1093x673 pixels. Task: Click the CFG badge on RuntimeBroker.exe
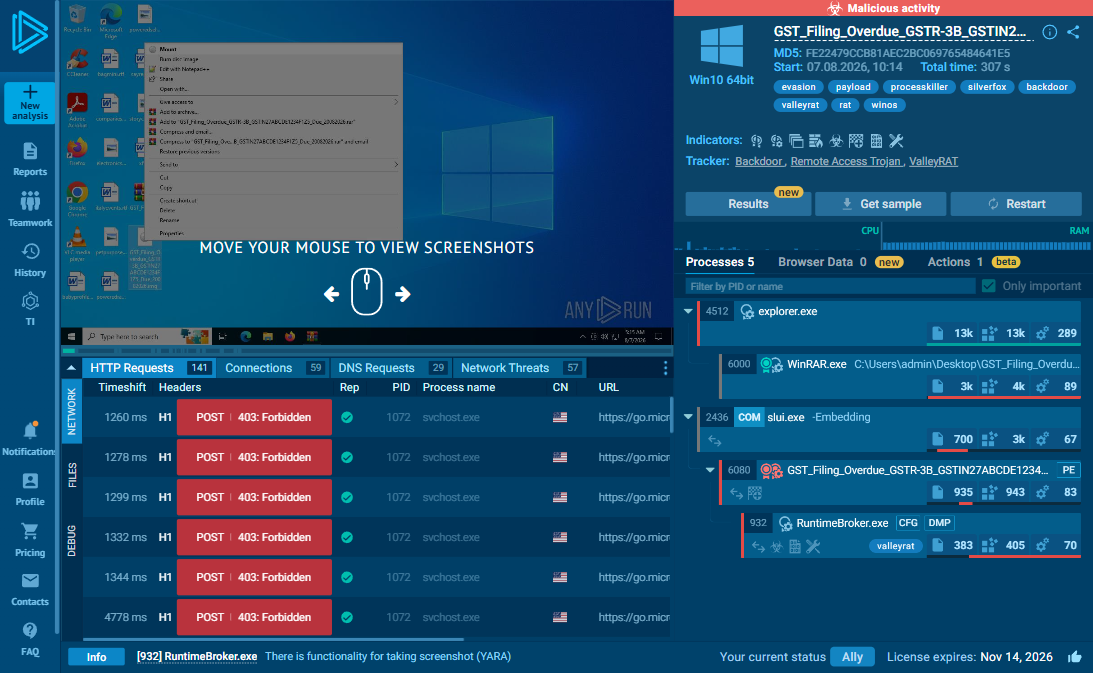click(x=908, y=523)
